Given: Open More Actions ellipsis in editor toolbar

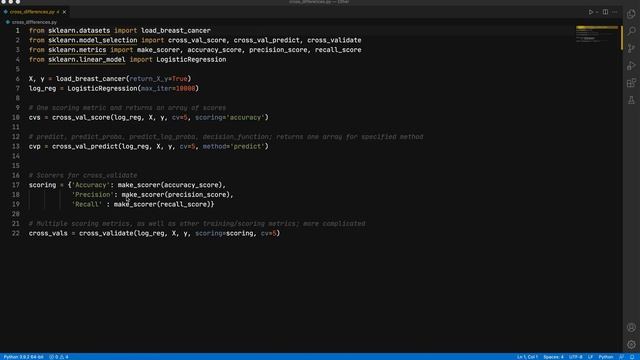Looking at the screenshot, I should [615, 12].
